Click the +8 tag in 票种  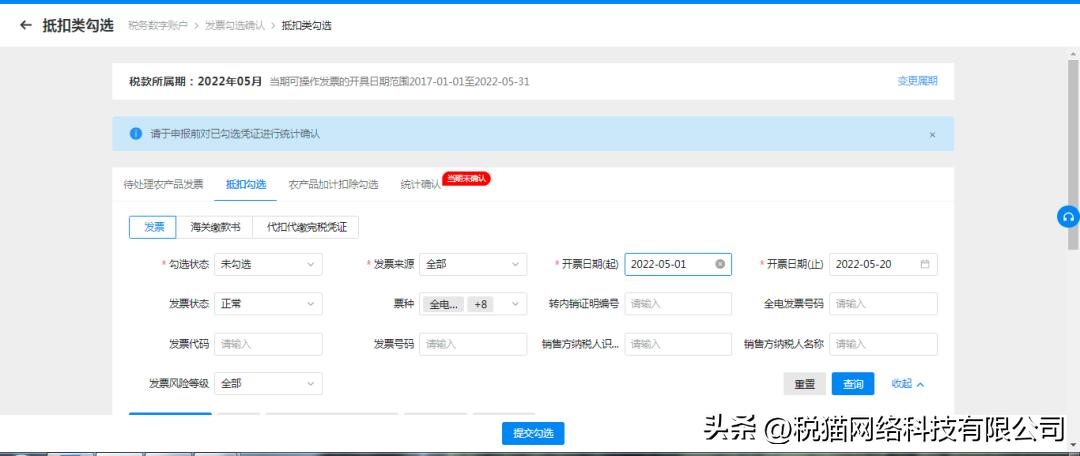pos(480,304)
